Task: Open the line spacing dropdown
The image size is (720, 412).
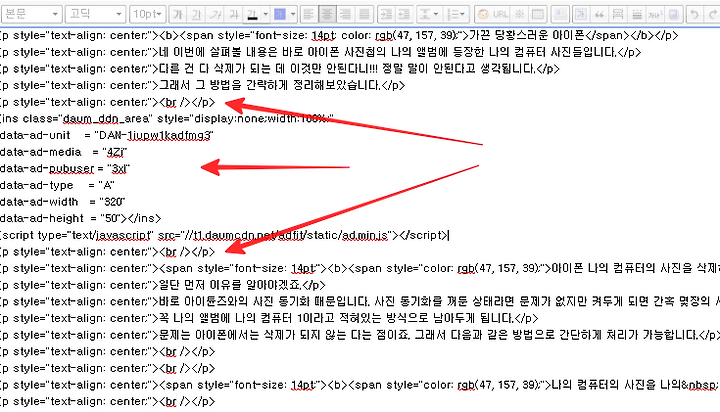Action: point(429,14)
